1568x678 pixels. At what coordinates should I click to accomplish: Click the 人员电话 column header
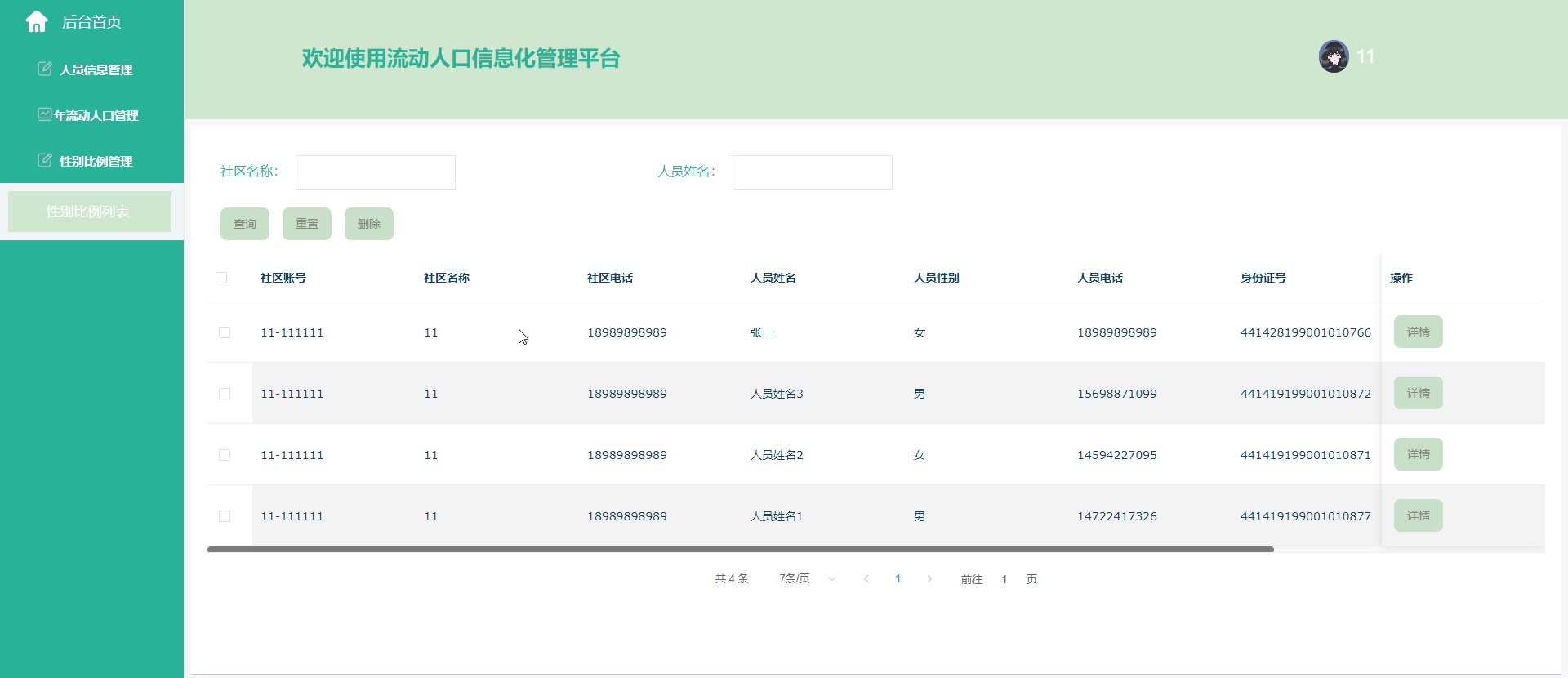click(x=1100, y=278)
